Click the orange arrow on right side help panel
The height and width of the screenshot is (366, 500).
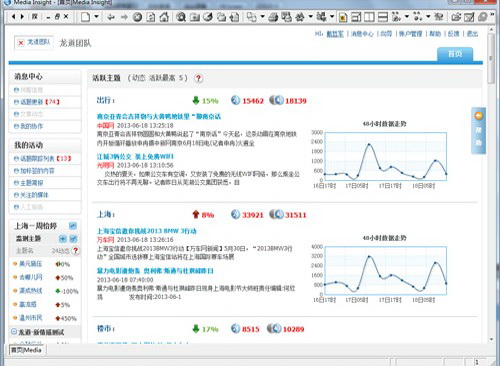479,116
